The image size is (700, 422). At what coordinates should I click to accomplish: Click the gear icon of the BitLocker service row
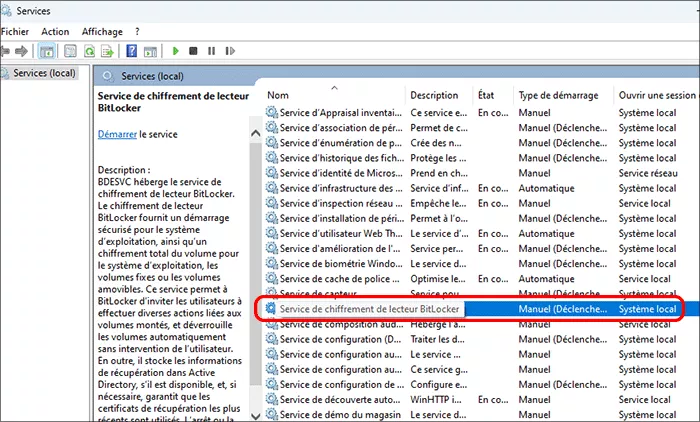271,309
